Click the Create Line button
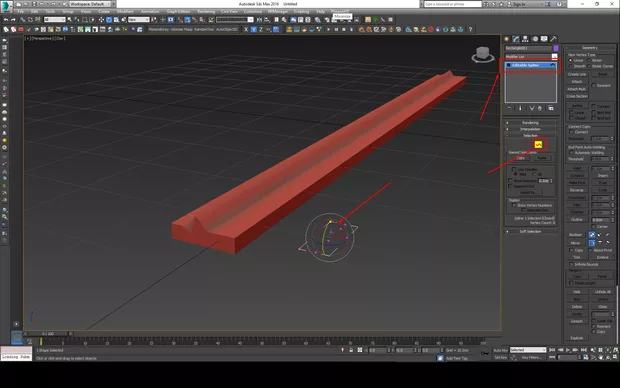620x388 pixels. (x=577, y=74)
